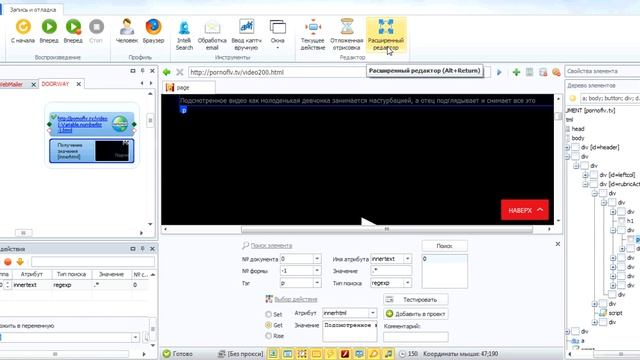
Task: Click the yellow bulb icon in element tree
Action: tap(572, 98)
